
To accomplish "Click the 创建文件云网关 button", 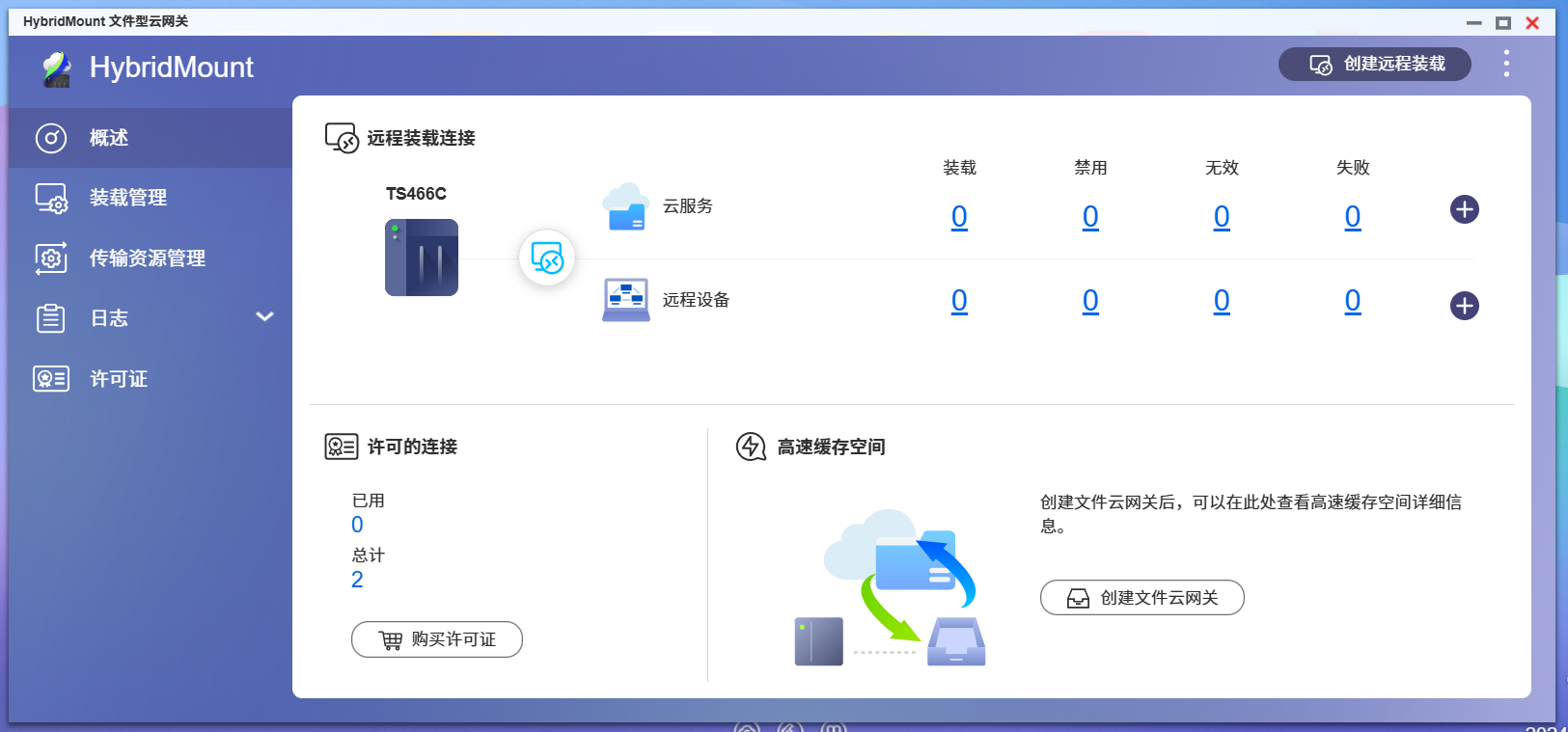I will (x=1142, y=598).
